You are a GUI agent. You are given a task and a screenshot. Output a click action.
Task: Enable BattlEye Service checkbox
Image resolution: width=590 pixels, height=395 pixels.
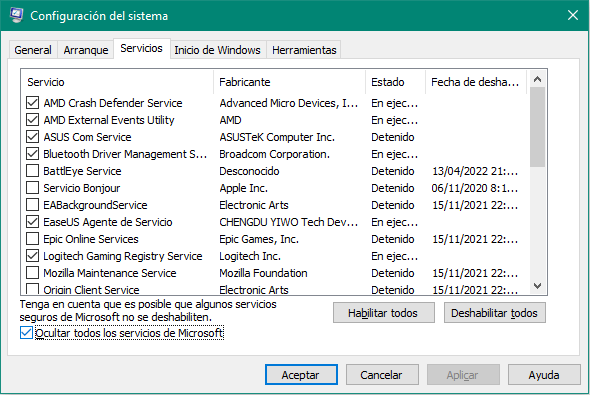coord(32,171)
